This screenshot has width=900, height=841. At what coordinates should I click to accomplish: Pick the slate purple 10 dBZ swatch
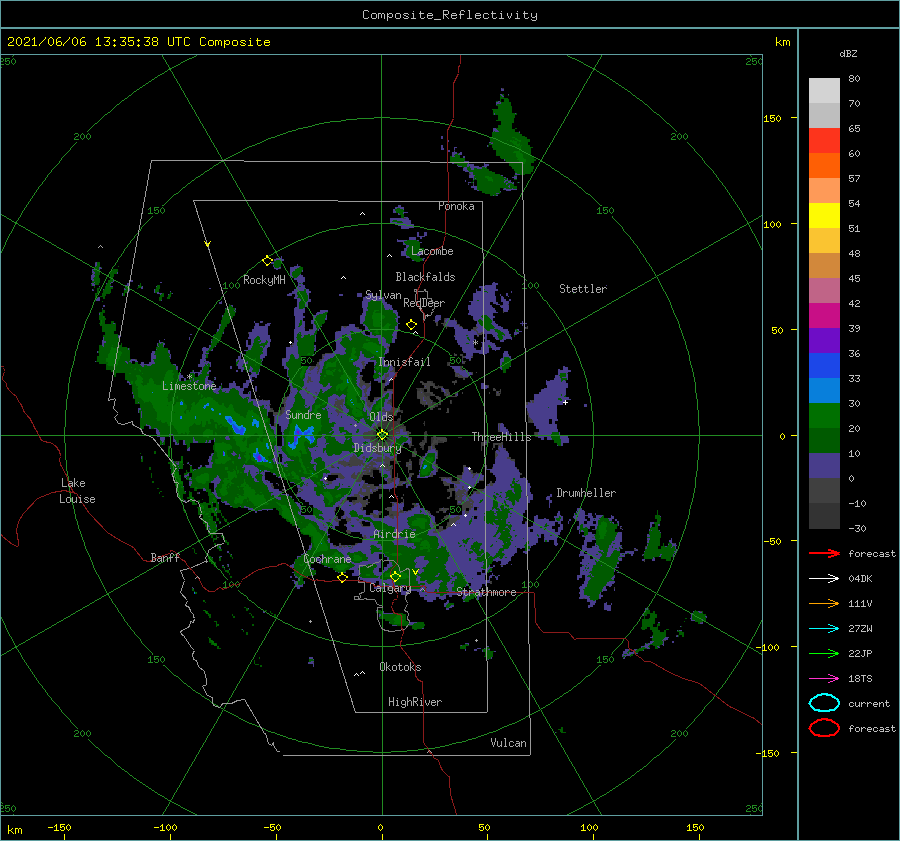(x=824, y=466)
